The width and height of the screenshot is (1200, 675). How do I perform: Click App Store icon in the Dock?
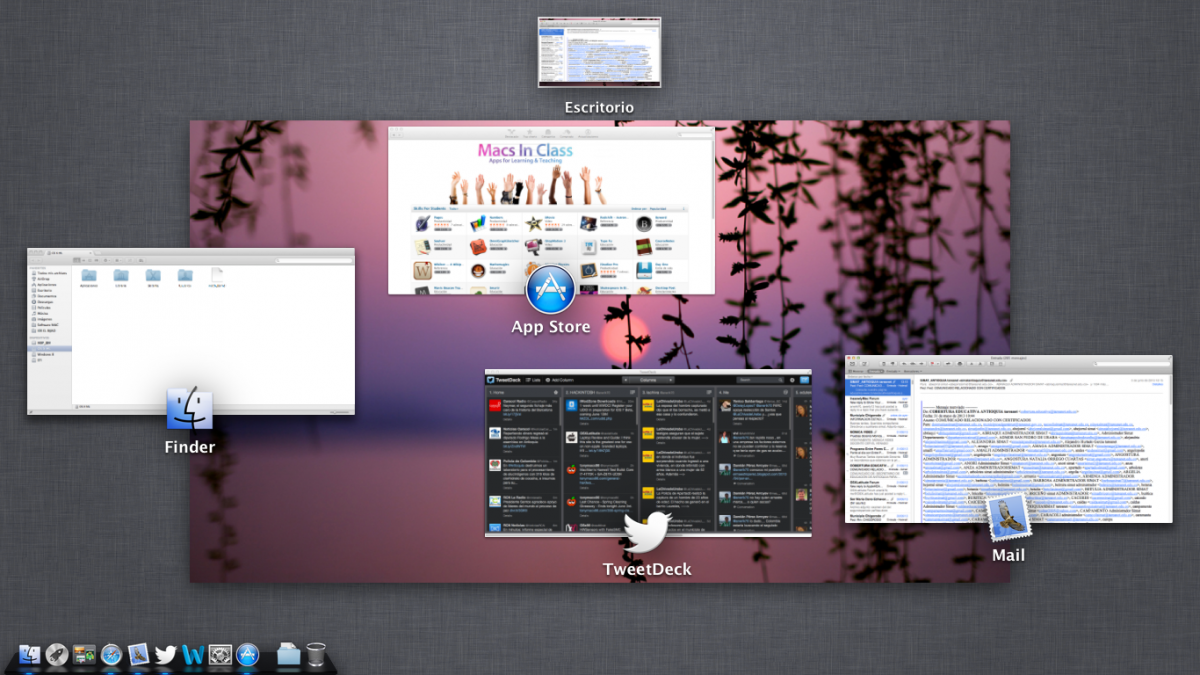click(248, 655)
